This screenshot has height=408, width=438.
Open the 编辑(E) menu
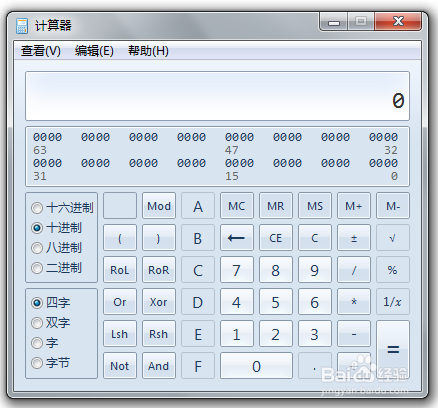coord(94,51)
